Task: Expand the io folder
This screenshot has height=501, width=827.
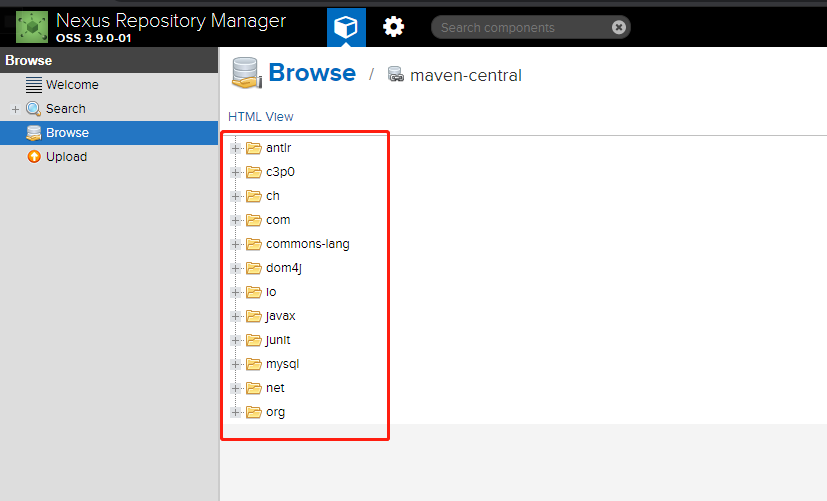Action: (236, 292)
